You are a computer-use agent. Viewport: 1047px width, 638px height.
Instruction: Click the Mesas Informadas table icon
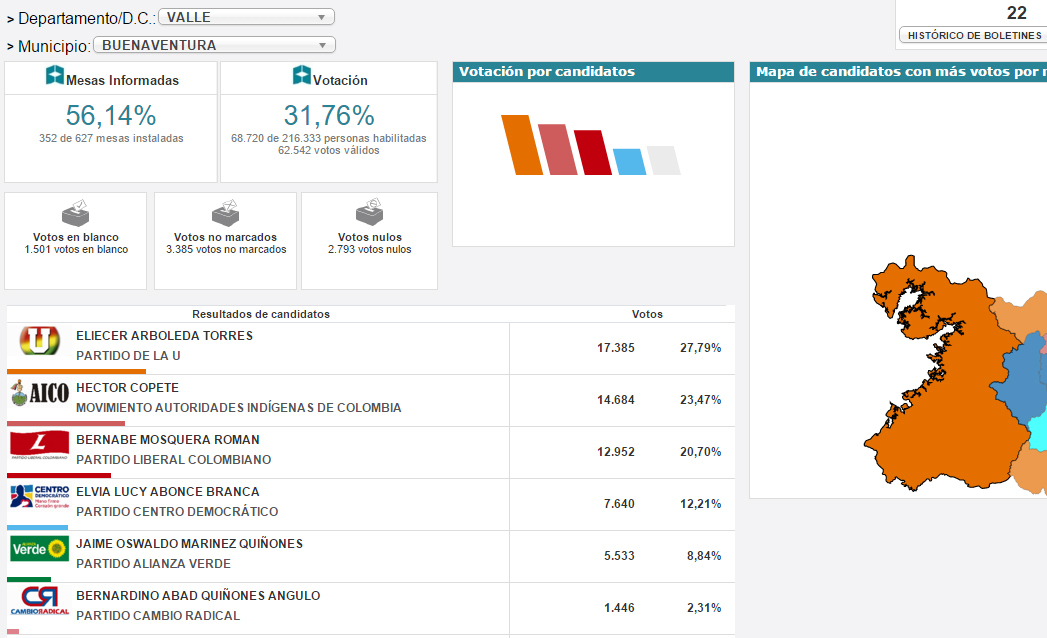tap(55, 77)
